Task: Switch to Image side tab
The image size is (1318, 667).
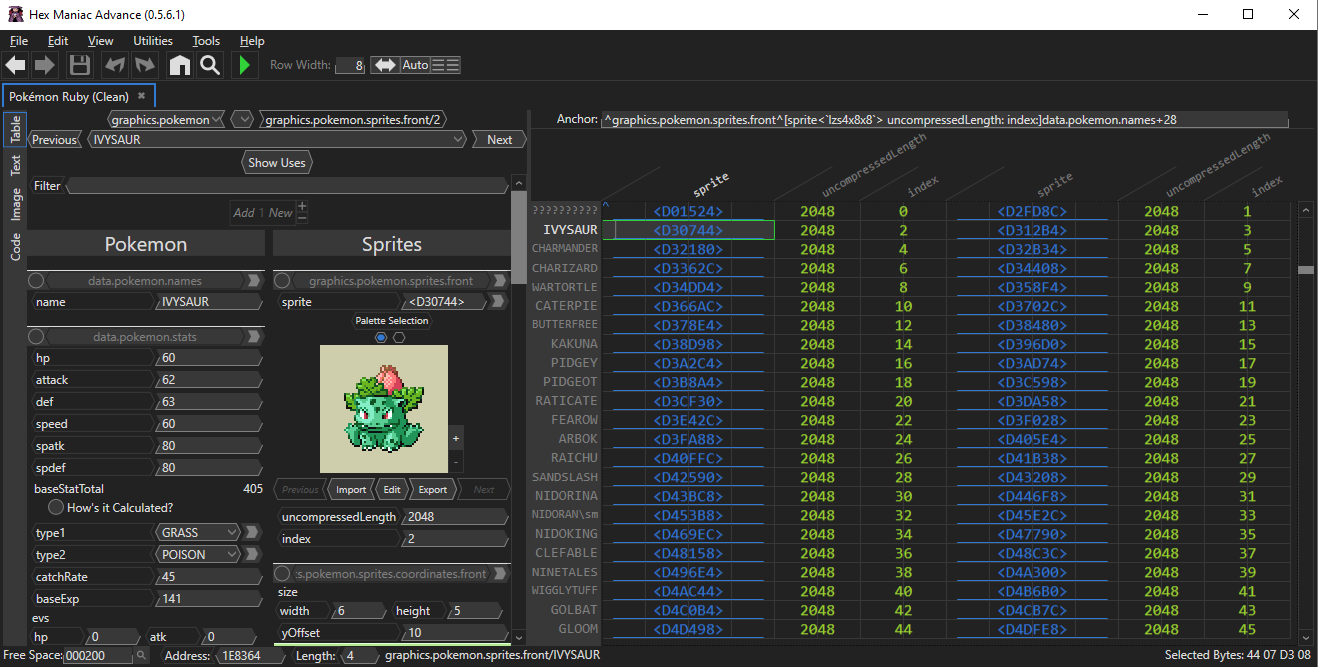Action: 15,205
